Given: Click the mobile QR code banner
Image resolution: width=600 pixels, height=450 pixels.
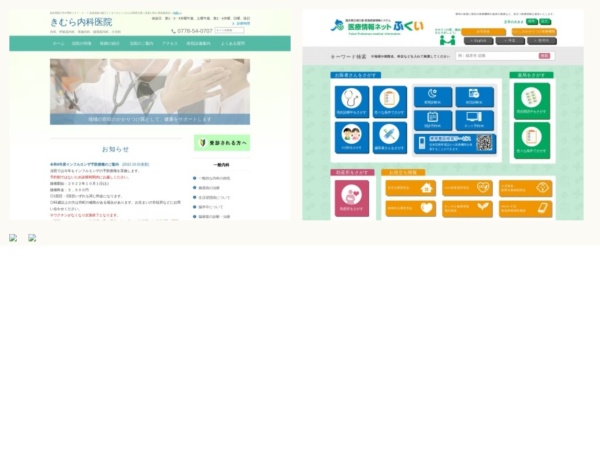Looking at the screenshot, I should coord(455,143).
